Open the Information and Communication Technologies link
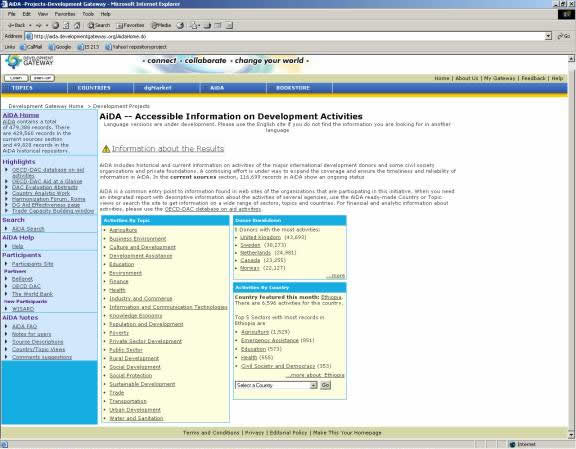The image size is (576, 449). [168, 307]
